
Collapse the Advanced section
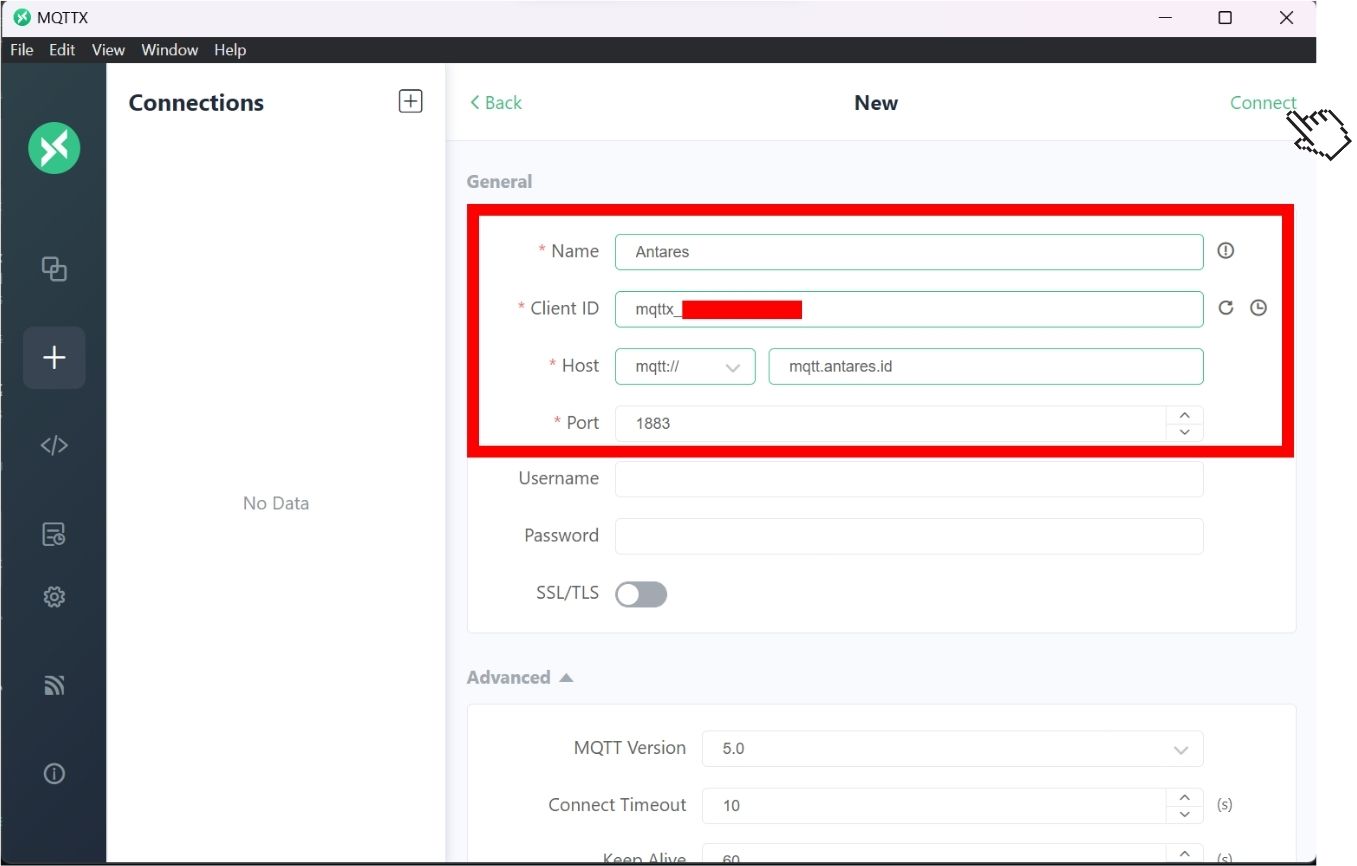(x=520, y=677)
